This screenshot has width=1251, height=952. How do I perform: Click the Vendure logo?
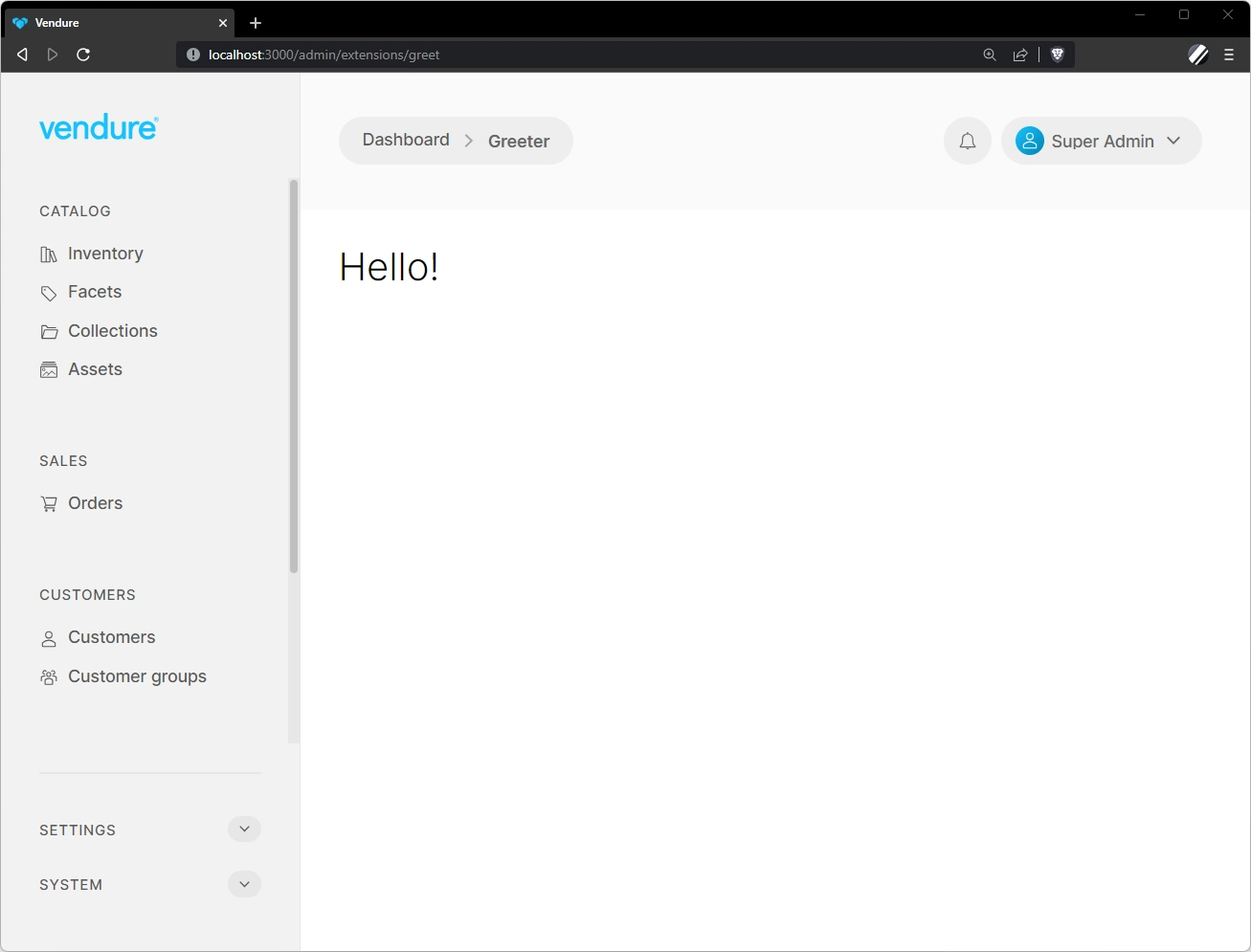pos(99,126)
